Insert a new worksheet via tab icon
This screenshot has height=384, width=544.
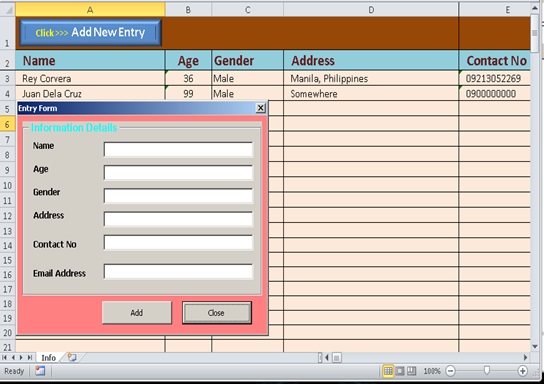point(72,357)
